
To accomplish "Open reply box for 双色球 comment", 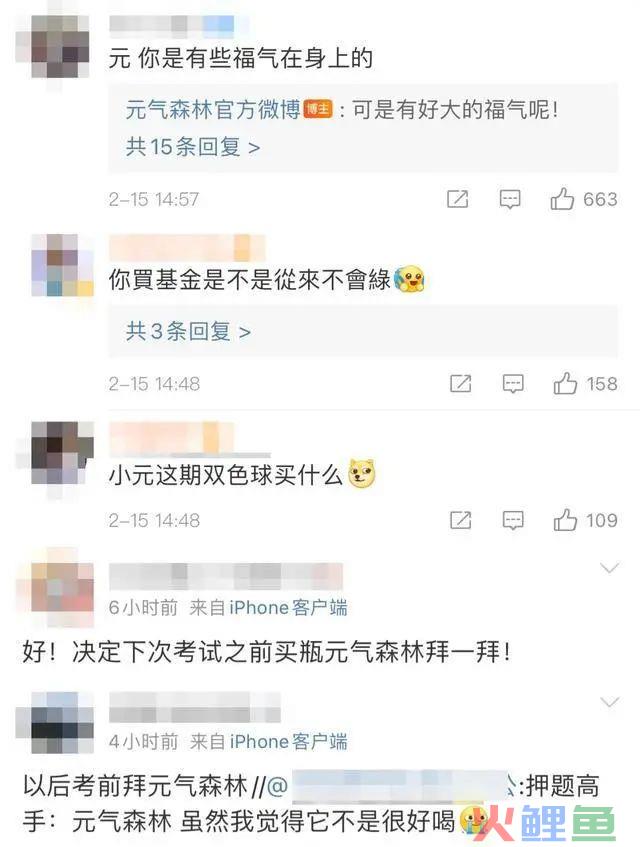I will tap(513, 521).
